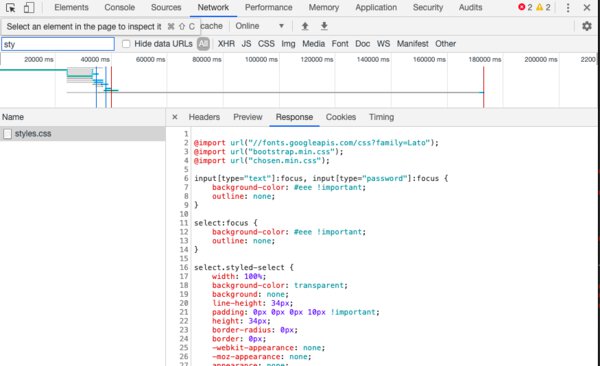Filter requests by Manifest
This screenshot has width=600, height=366.
412,44
